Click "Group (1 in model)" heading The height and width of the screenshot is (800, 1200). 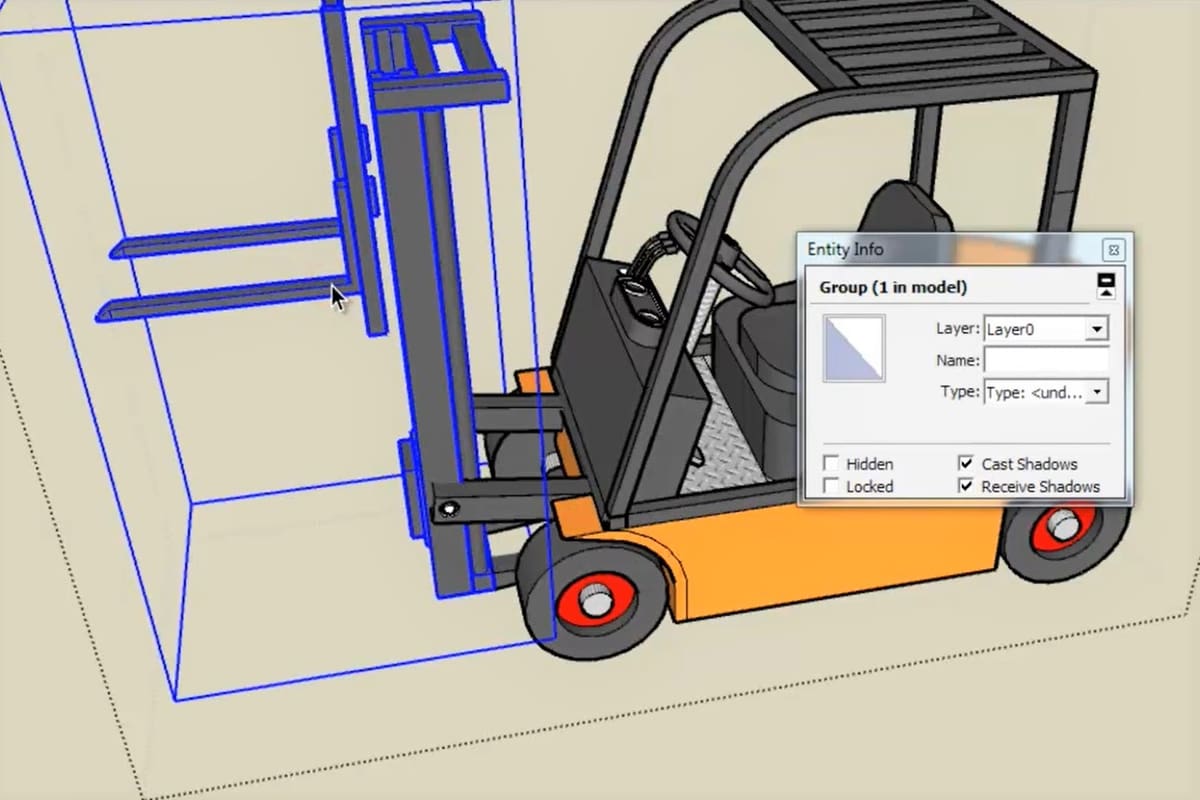tap(893, 287)
